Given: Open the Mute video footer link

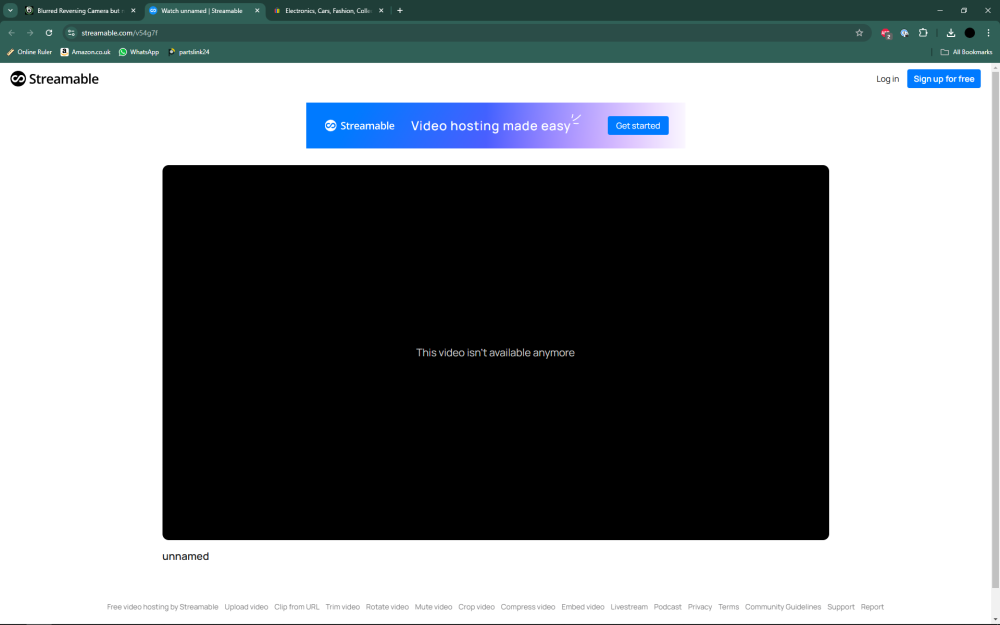Looking at the screenshot, I should click(x=433, y=607).
